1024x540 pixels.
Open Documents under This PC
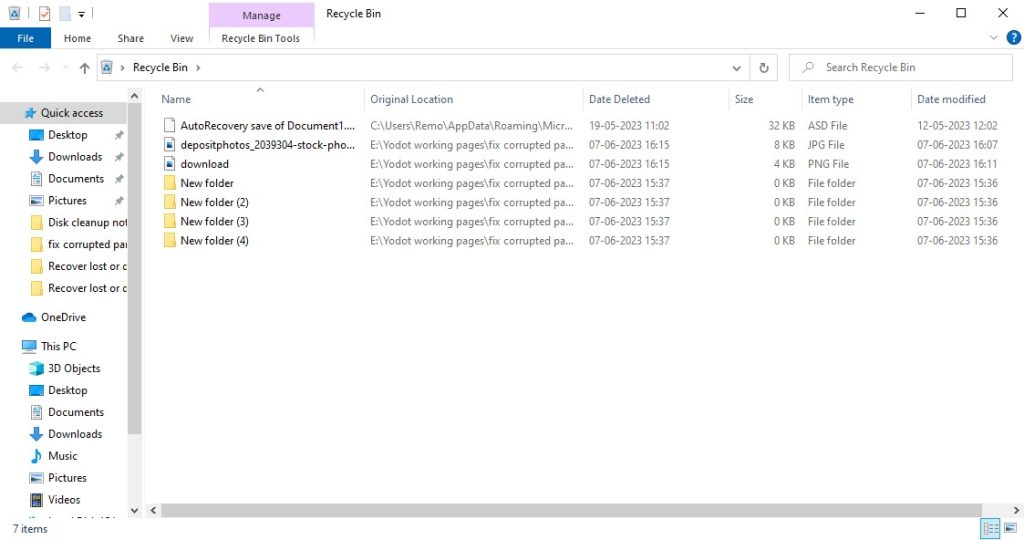click(76, 412)
